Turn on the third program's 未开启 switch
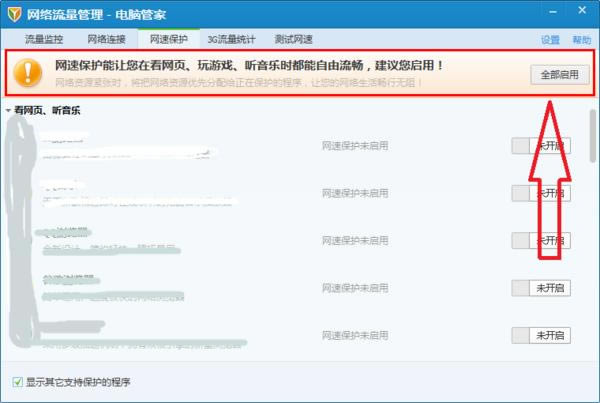The image size is (600, 403). pos(541,240)
